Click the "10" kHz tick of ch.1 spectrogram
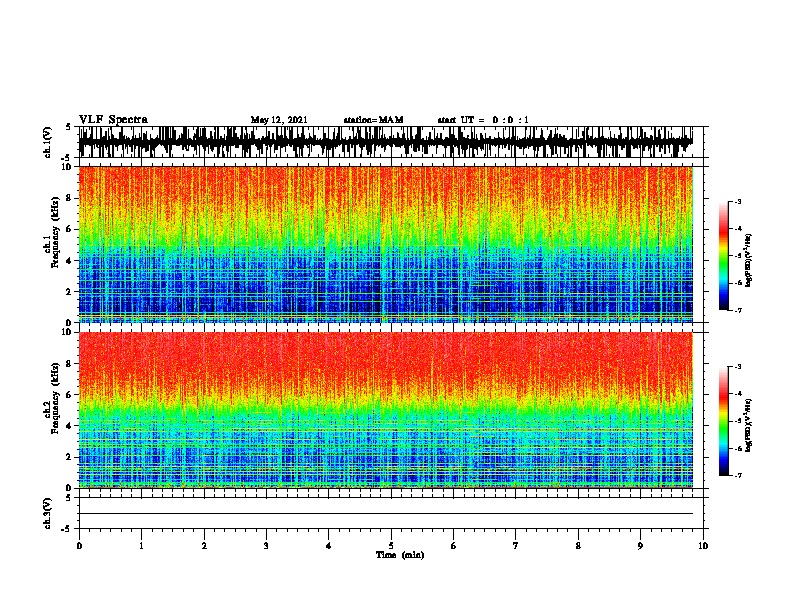 pyautogui.click(x=66, y=167)
